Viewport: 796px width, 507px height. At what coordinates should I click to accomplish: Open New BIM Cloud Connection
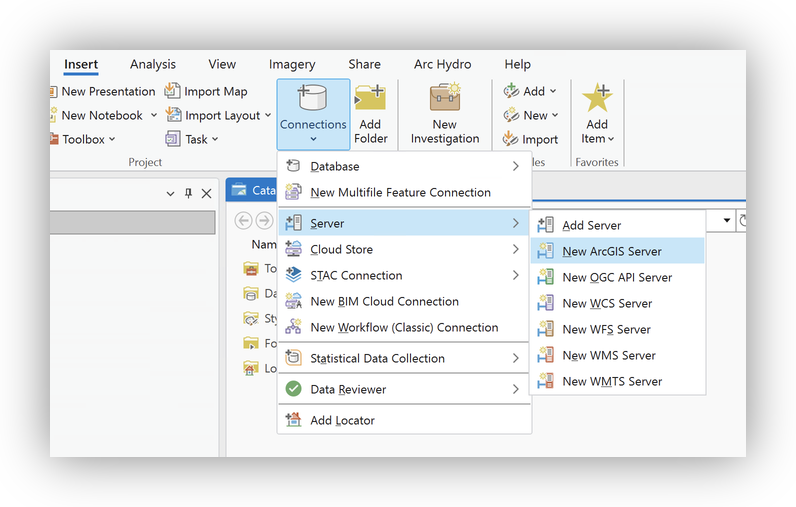pos(384,301)
